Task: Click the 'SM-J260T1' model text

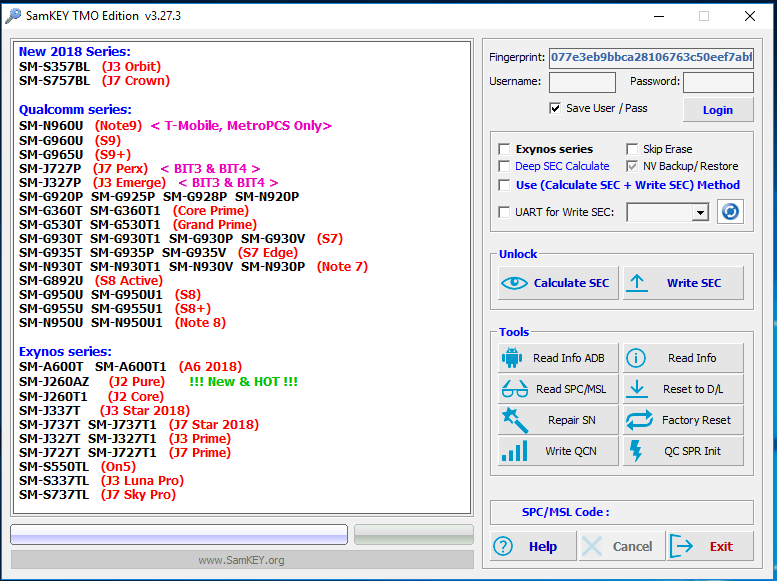Action: (x=53, y=397)
